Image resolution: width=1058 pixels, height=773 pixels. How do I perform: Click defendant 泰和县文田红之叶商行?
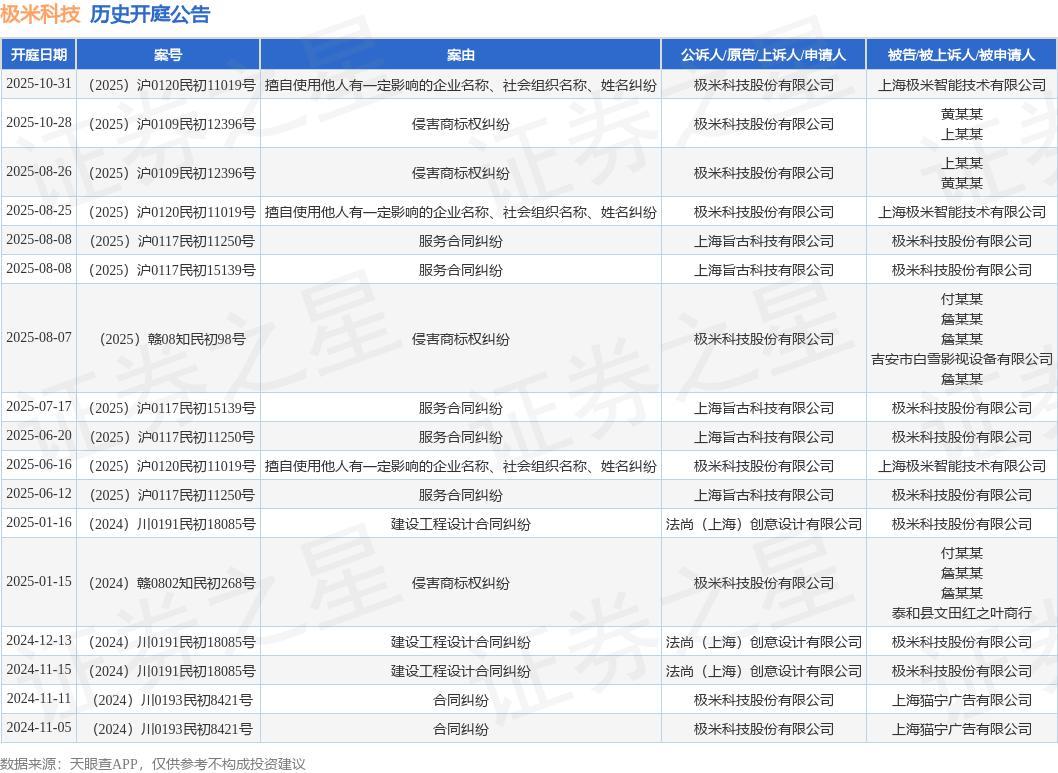[x=962, y=612]
